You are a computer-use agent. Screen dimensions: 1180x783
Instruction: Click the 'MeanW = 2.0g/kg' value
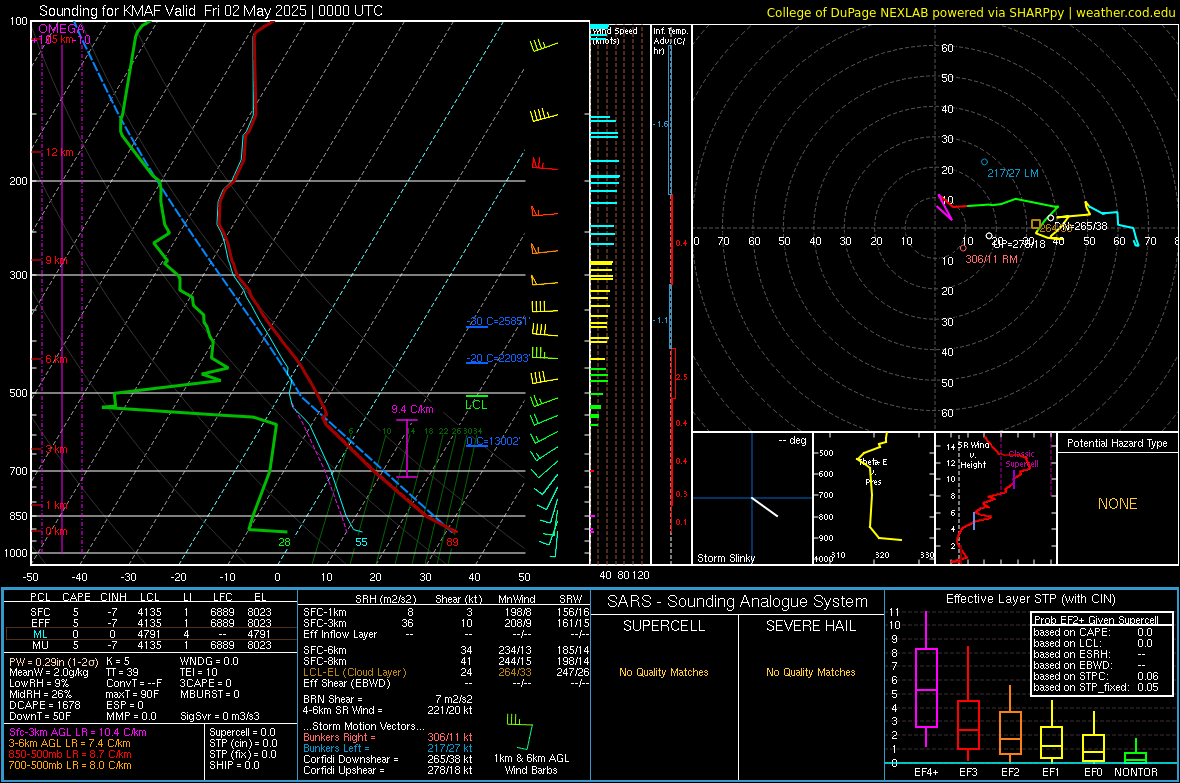(48, 672)
